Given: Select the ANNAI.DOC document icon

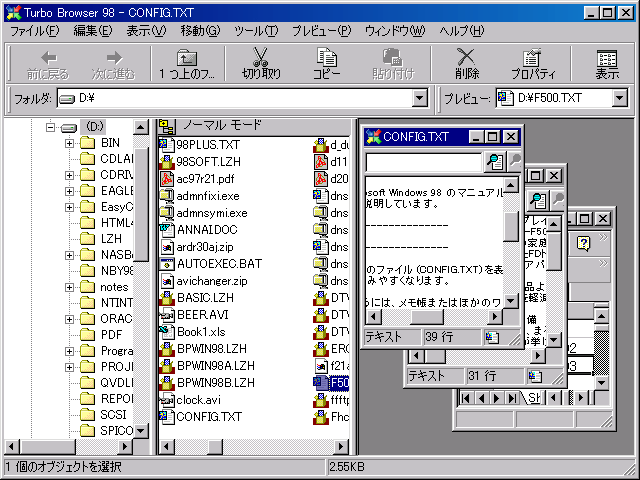Looking at the screenshot, I should [x=166, y=230].
